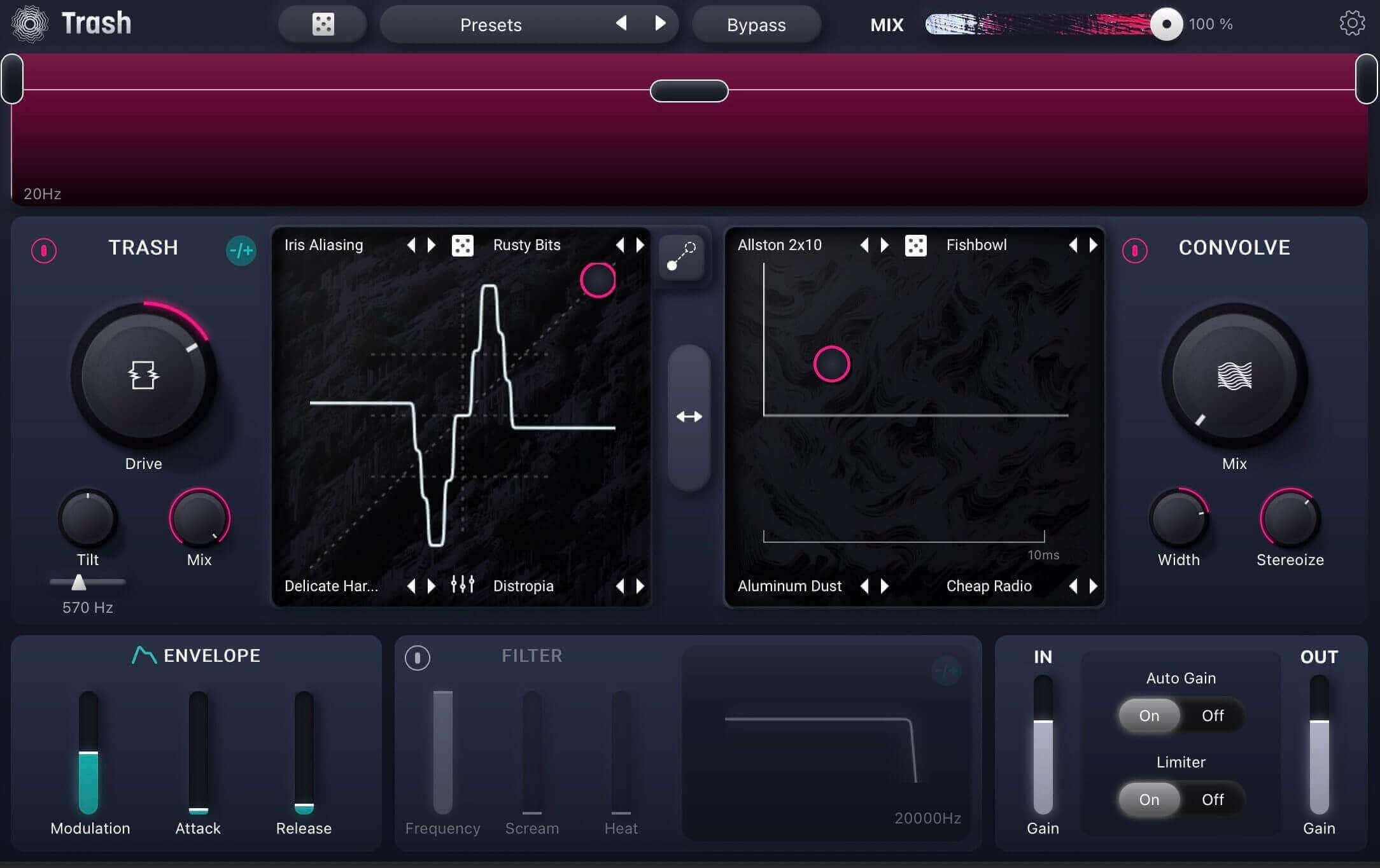Click the dimmed -/+ icon in the filter display
The image size is (1380, 868).
point(946,670)
